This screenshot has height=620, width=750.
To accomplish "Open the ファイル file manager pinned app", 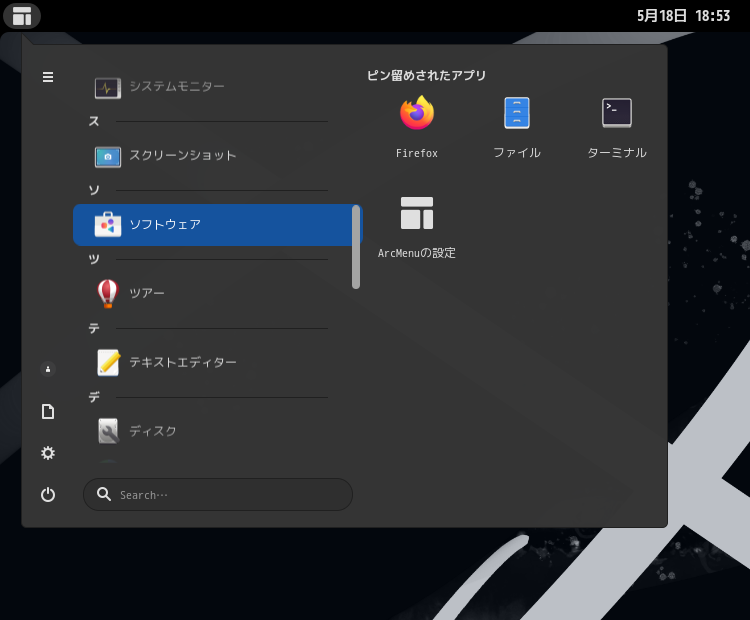I will (517, 128).
